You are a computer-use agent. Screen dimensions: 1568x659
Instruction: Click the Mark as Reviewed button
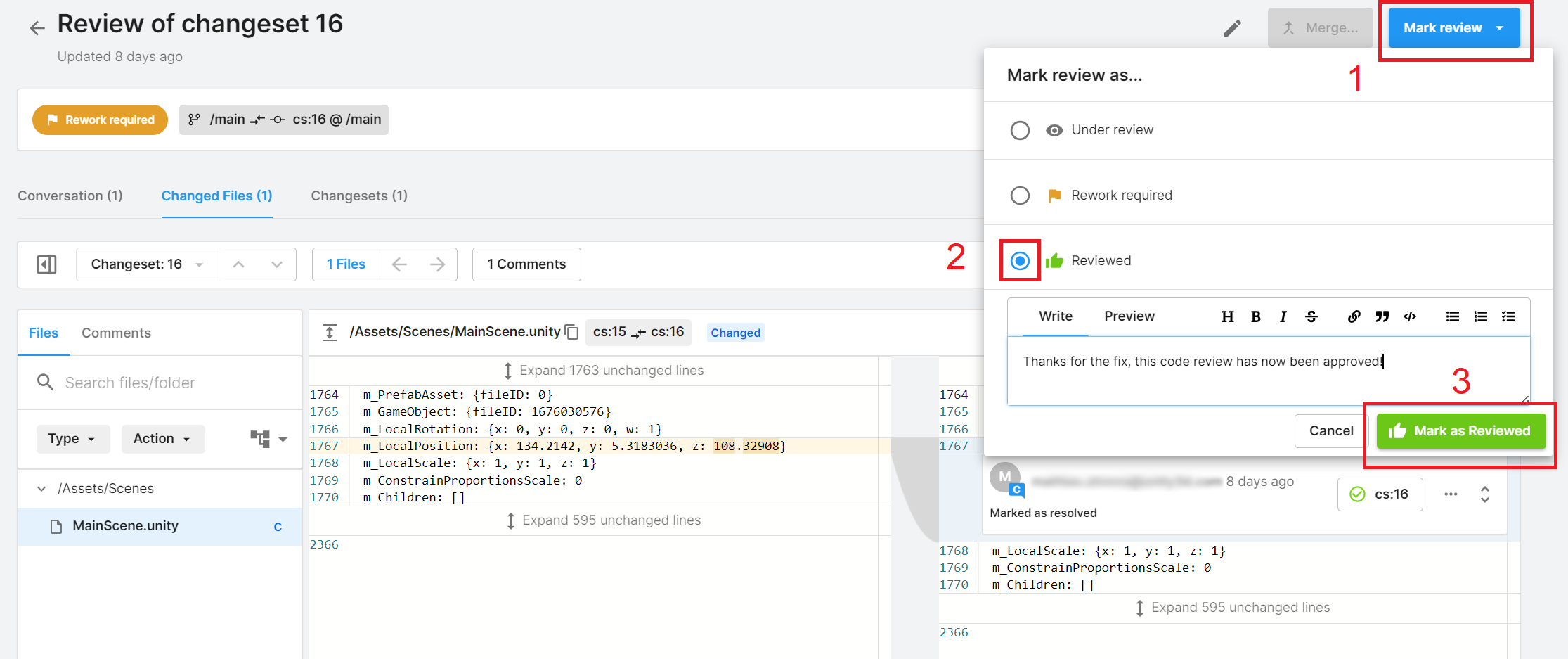[1460, 431]
